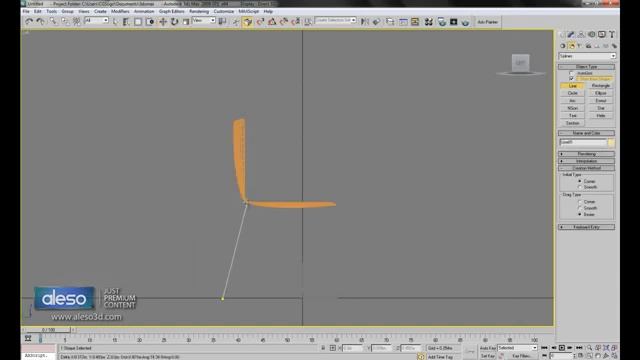
Task: Choose the Select Object arrow tool
Action: pyautogui.click(x=116, y=22)
